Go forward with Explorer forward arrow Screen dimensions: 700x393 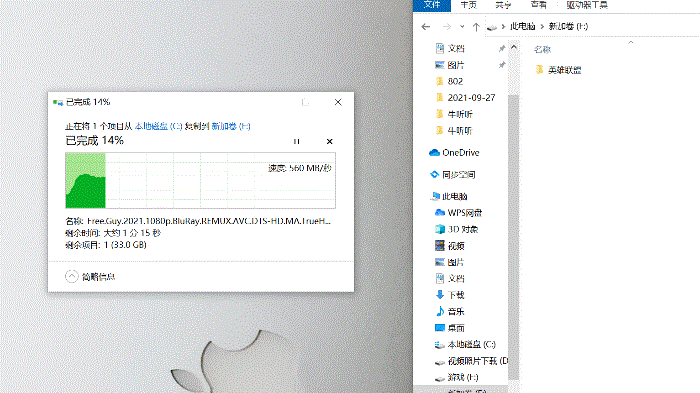(446, 27)
